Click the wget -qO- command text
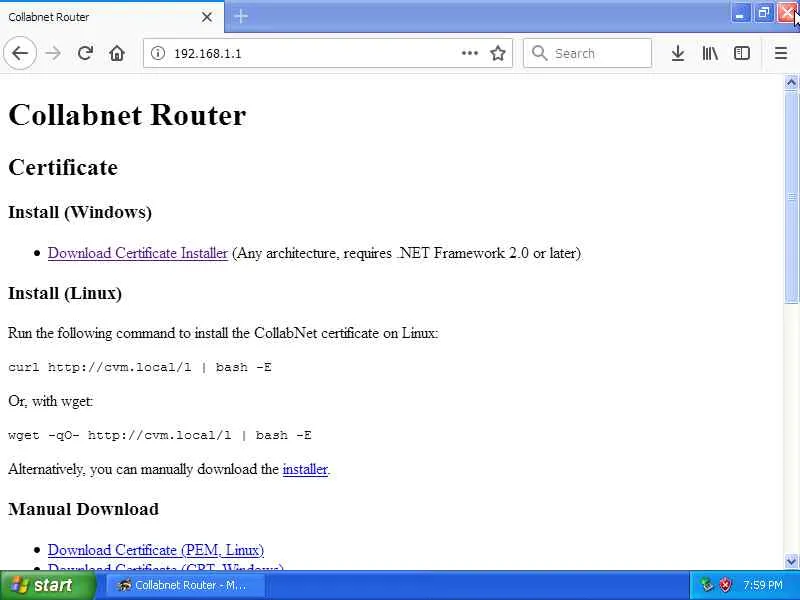 click(x=160, y=435)
